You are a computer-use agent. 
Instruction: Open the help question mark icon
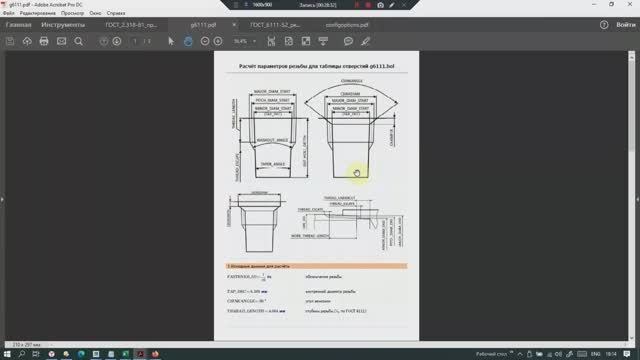coord(604,25)
